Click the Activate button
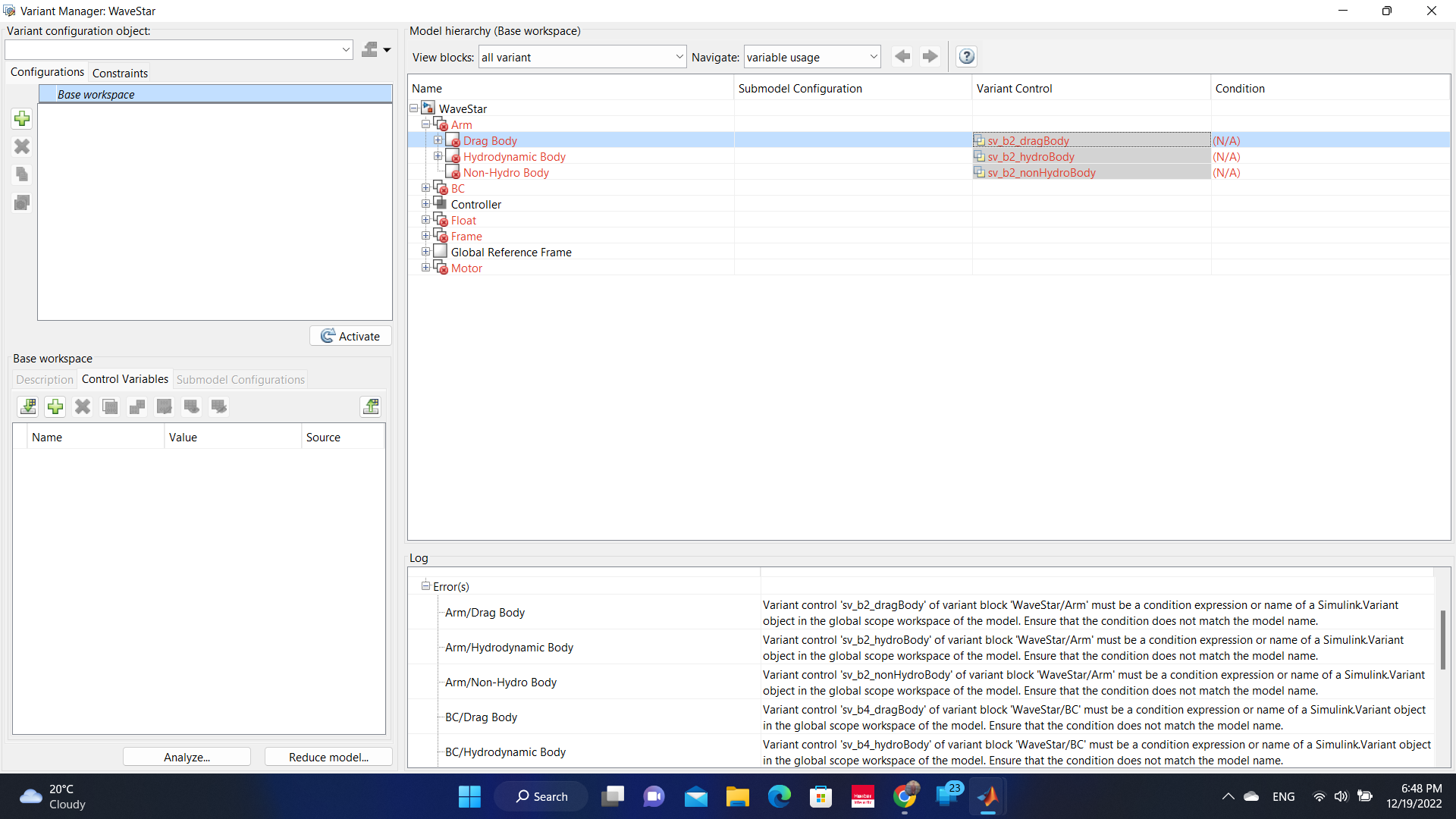The height and width of the screenshot is (819, 1456). tap(350, 335)
